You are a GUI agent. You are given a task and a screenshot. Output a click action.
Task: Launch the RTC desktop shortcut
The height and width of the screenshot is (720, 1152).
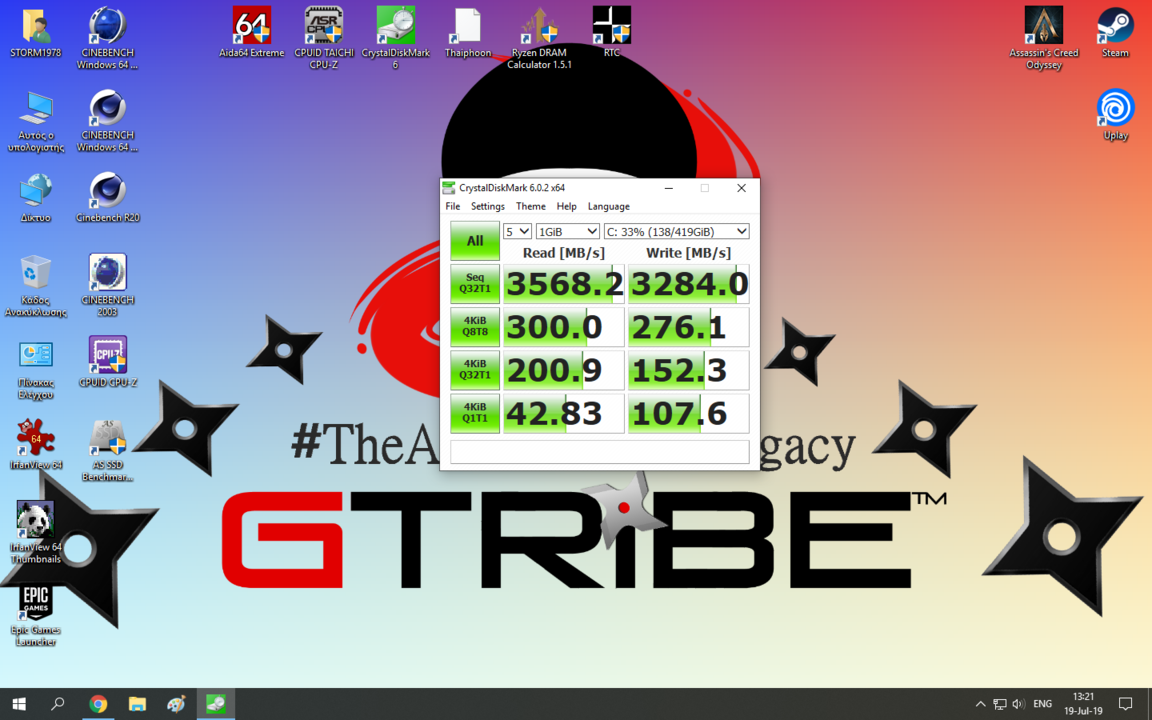[x=611, y=32]
